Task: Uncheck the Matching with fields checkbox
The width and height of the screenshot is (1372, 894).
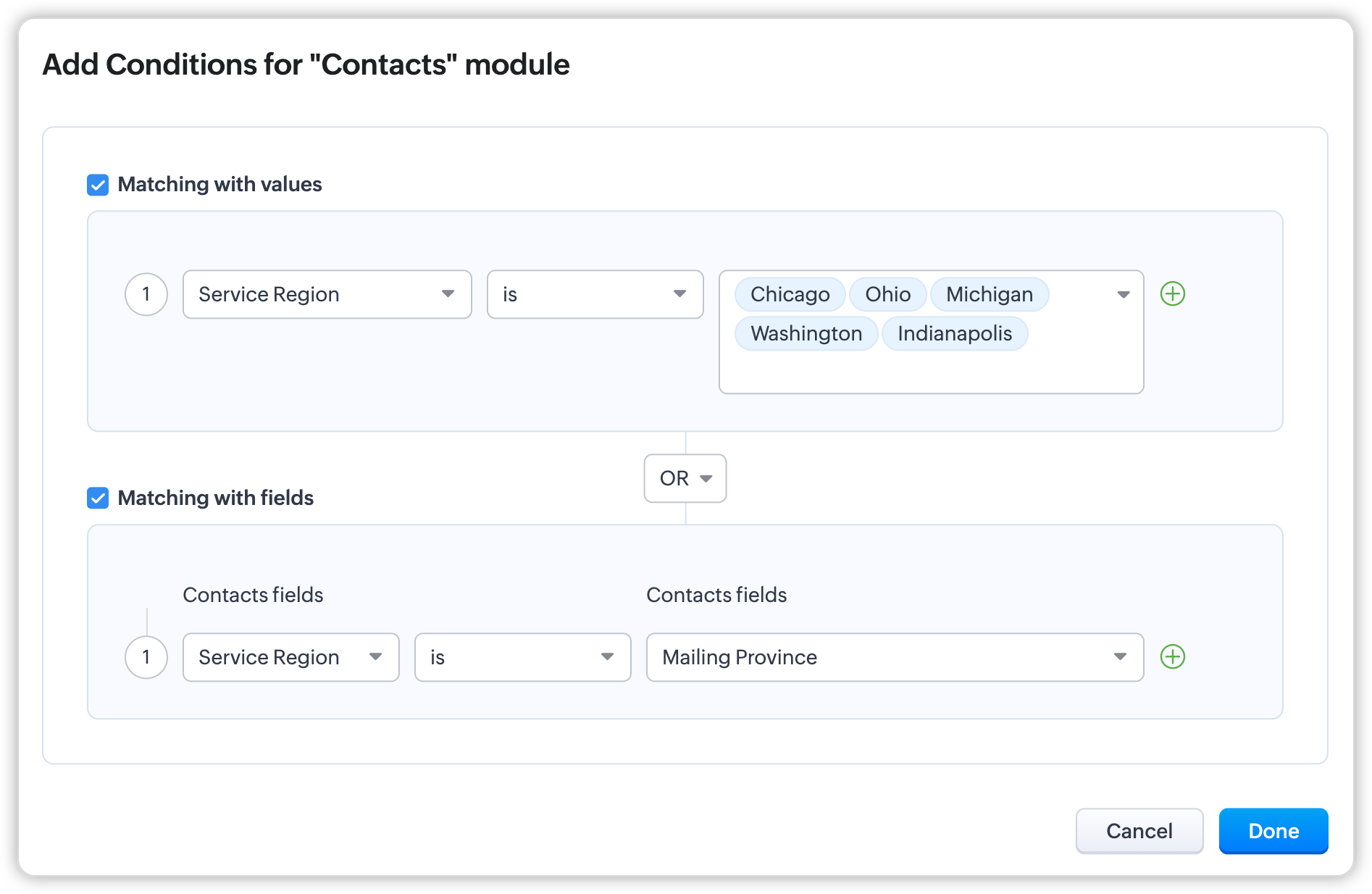Action: click(x=98, y=498)
